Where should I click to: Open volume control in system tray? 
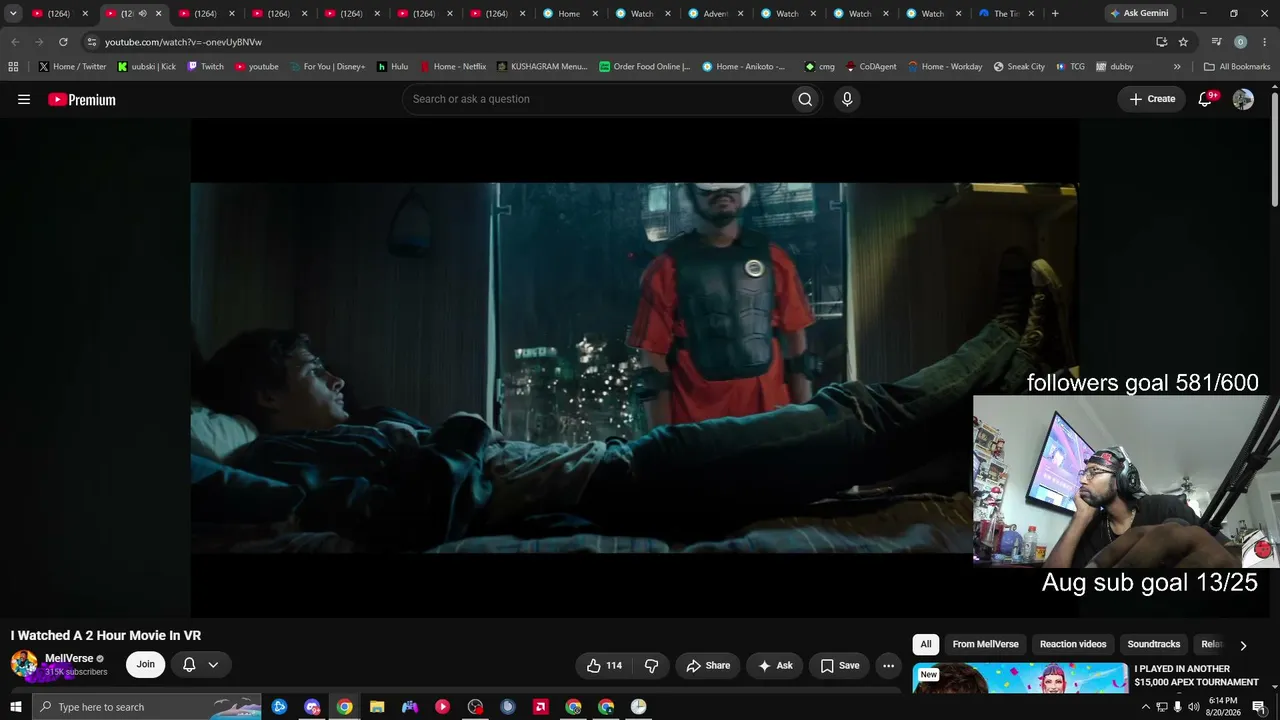(1193, 707)
